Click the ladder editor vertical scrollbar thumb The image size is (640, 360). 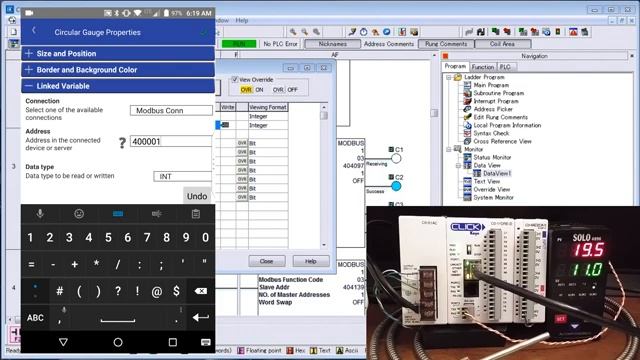pyautogui.click(x=434, y=113)
